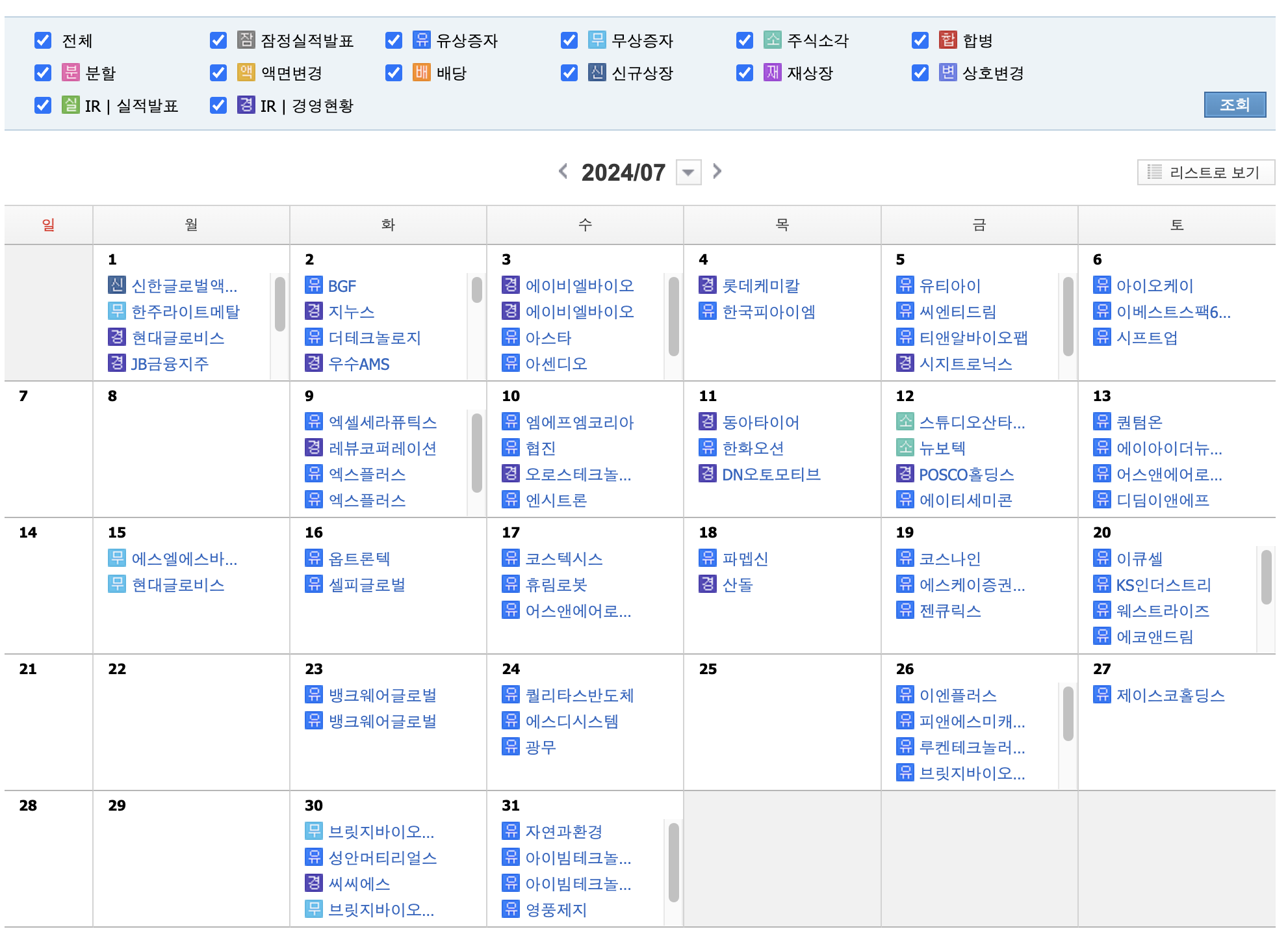Image resolution: width=1288 pixels, height=940 pixels.
Task: Click the dividend (배당) orange icon
Action: coord(421,72)
